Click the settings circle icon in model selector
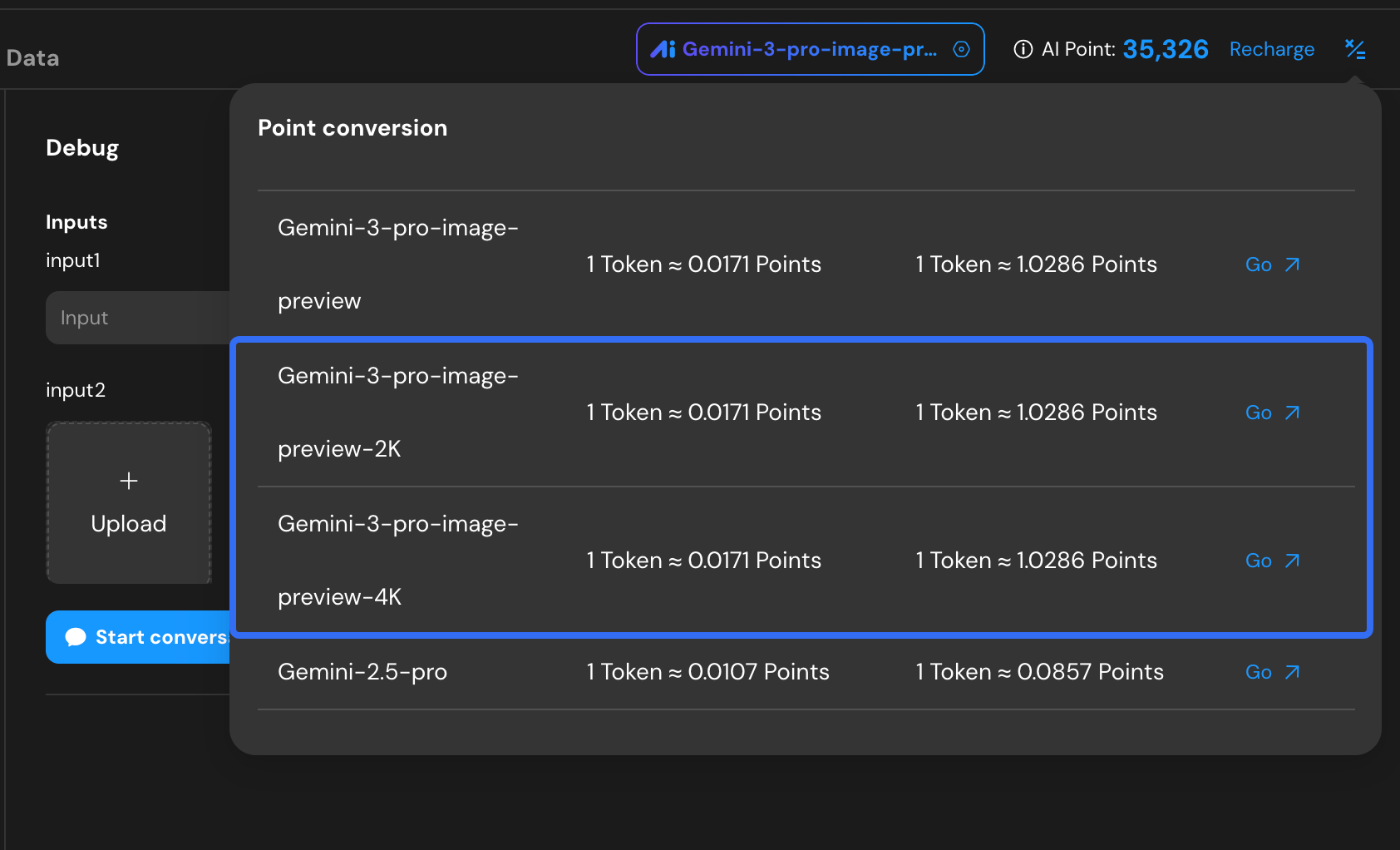The width and height of the screenshot is (1400, 850). click(x=961, y=50)
